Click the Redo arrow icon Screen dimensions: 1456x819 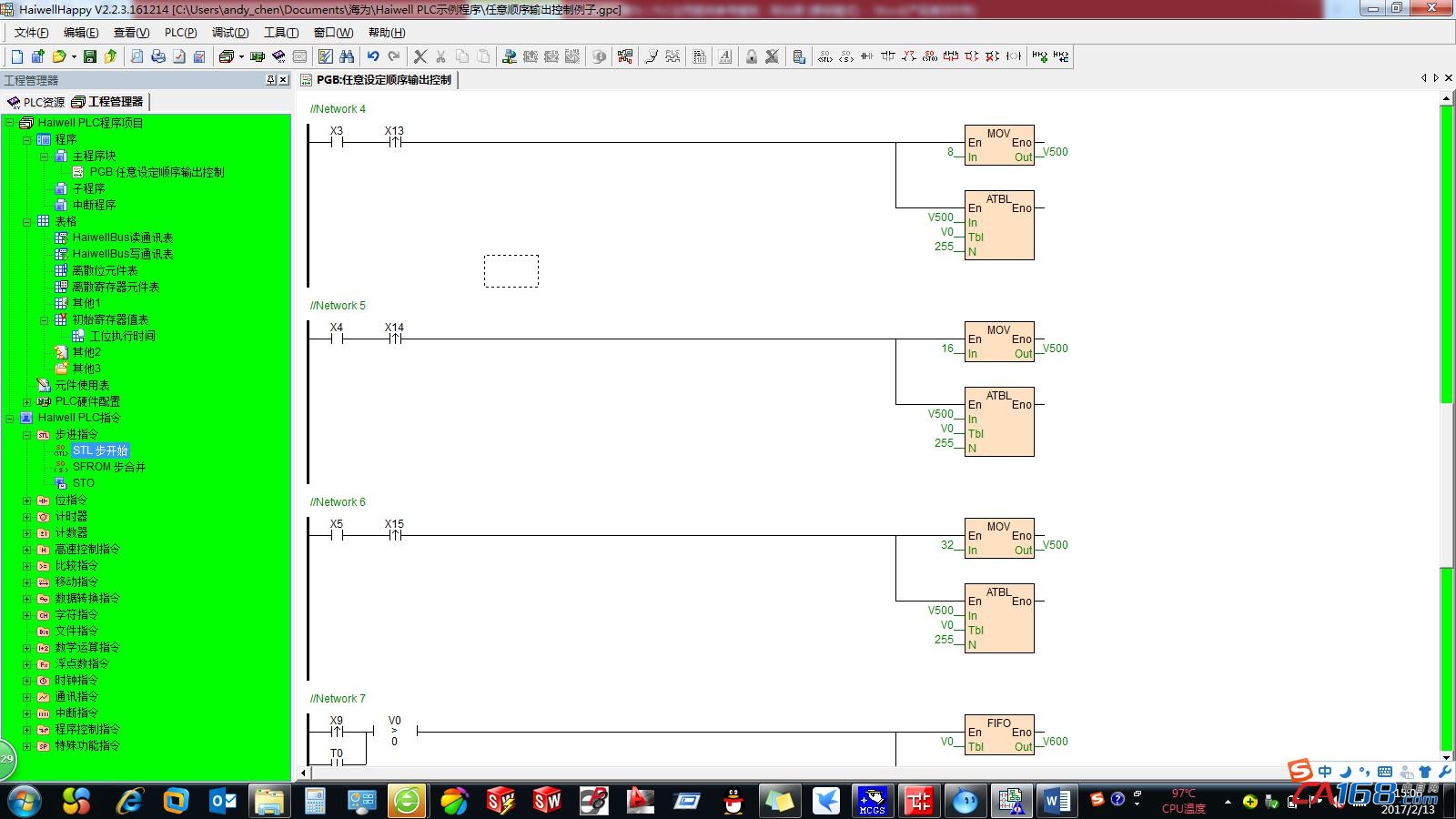point(394,56)
